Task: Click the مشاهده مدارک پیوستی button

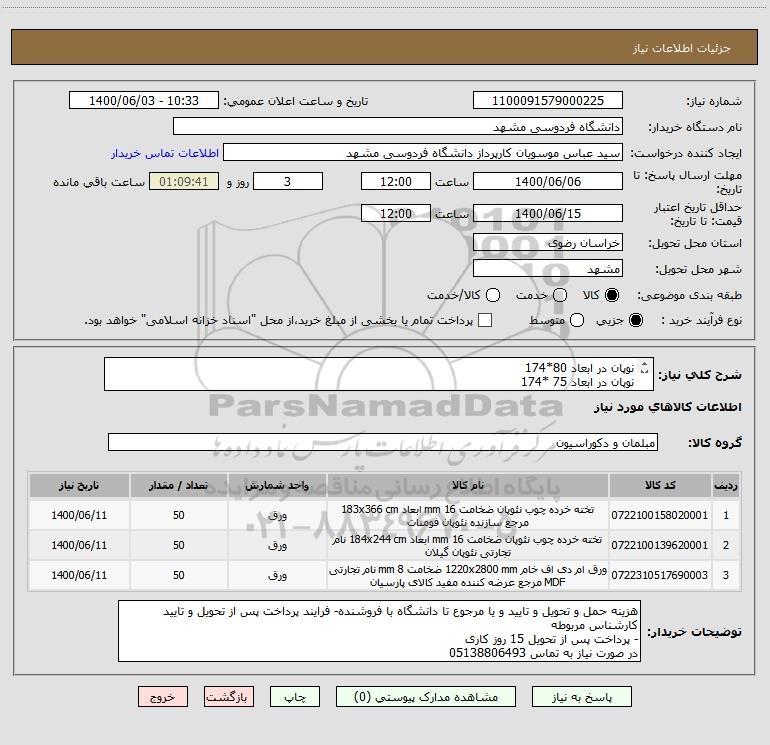Action: pyautogui.click(x=426, y=697)
